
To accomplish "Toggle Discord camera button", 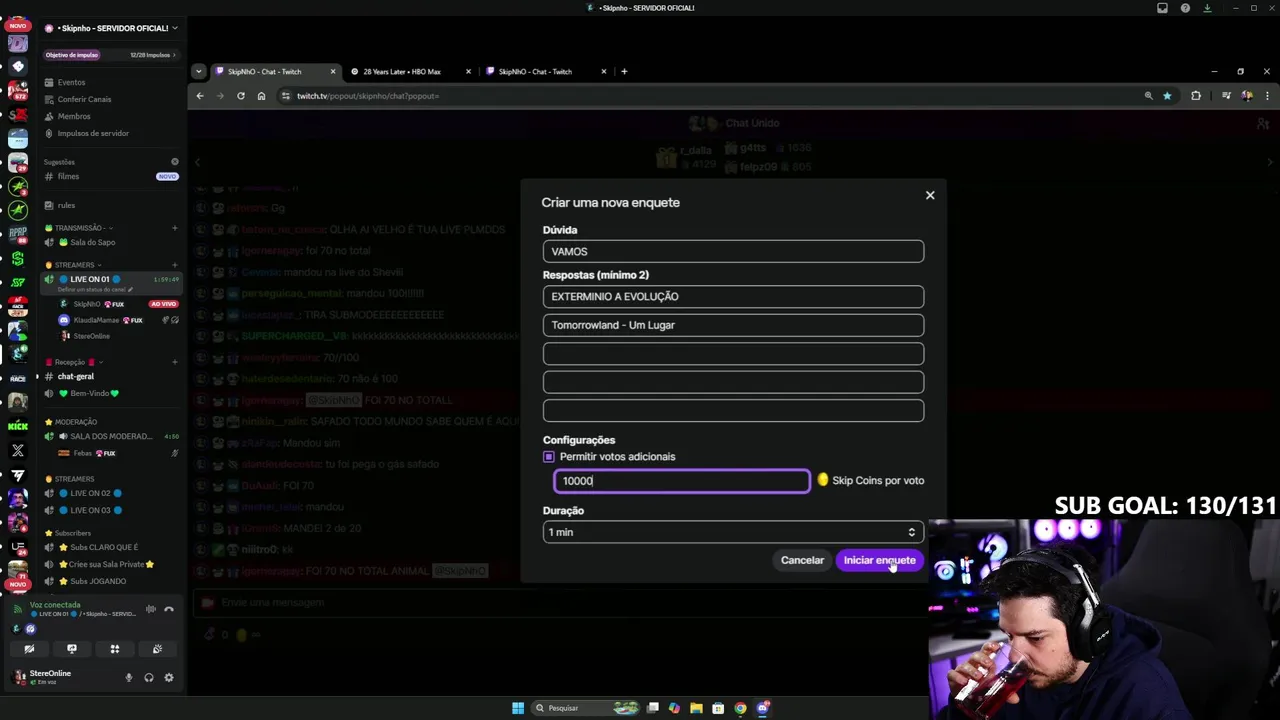I will pos(29,649).
